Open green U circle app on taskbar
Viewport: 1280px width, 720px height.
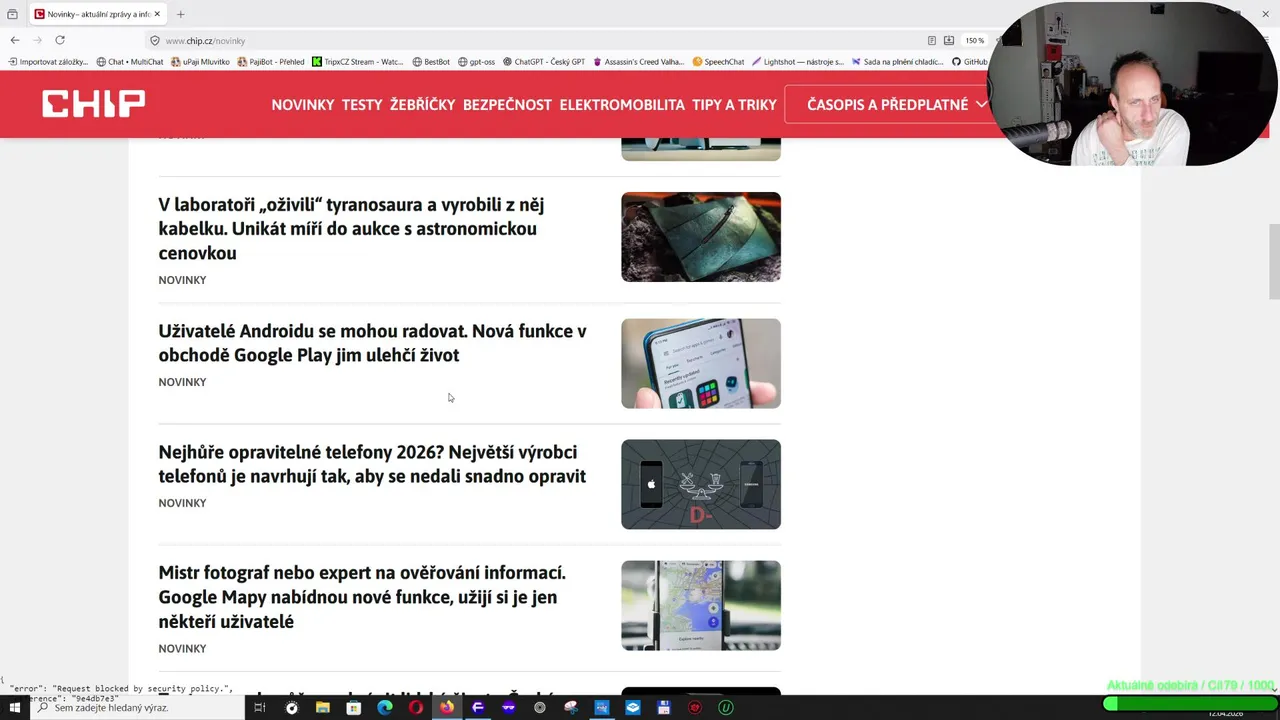726,708
